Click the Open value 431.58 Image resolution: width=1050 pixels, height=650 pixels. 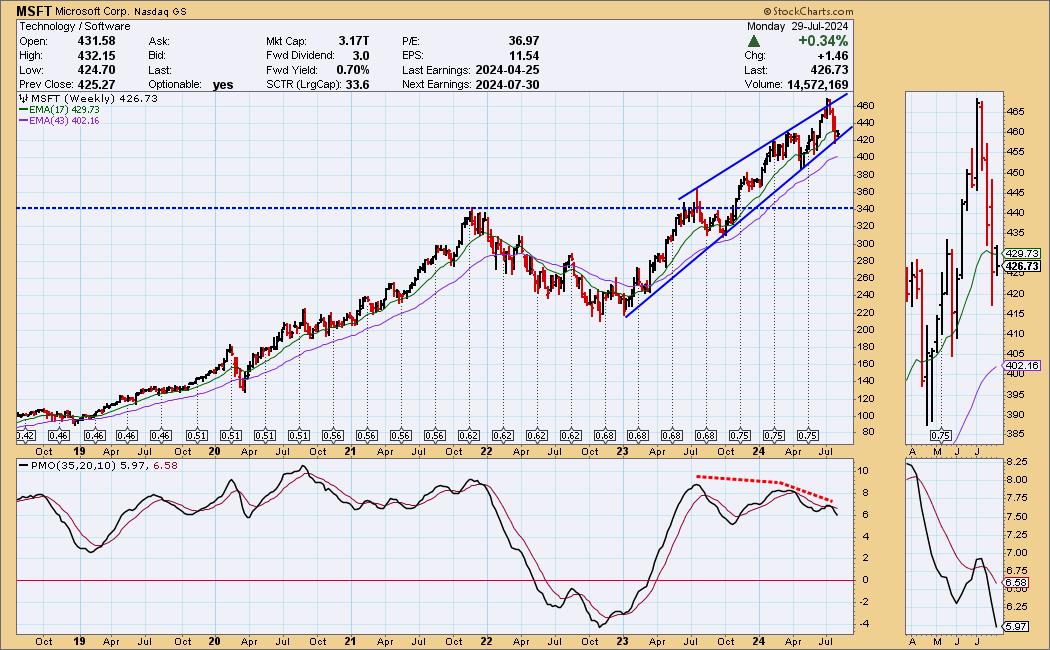pos(96,41)
